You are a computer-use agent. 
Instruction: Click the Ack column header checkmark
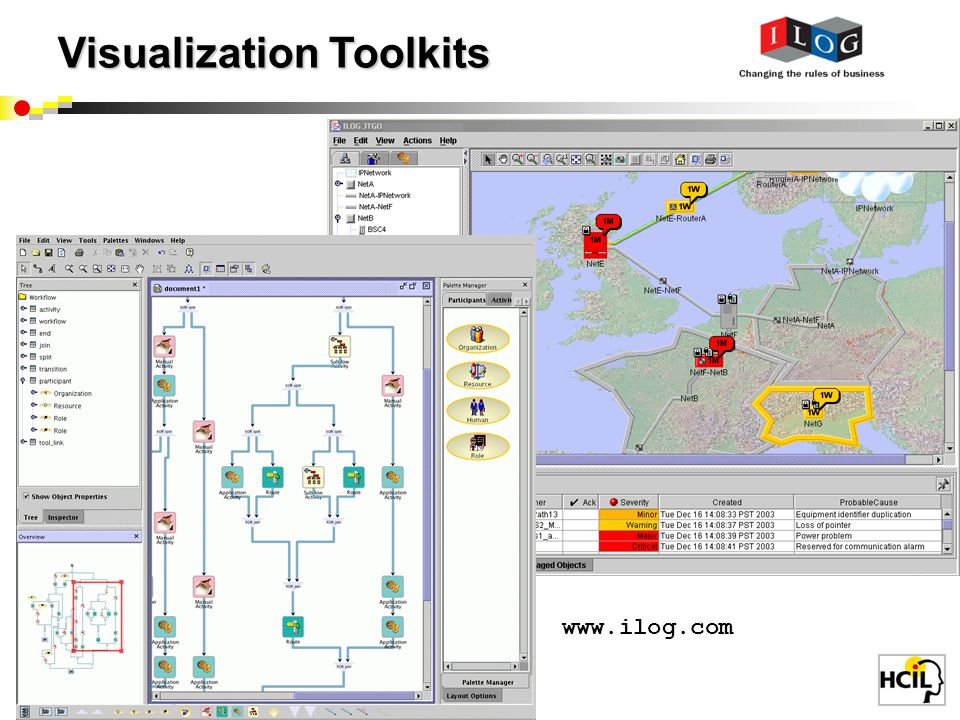click(x=574, y=502)
